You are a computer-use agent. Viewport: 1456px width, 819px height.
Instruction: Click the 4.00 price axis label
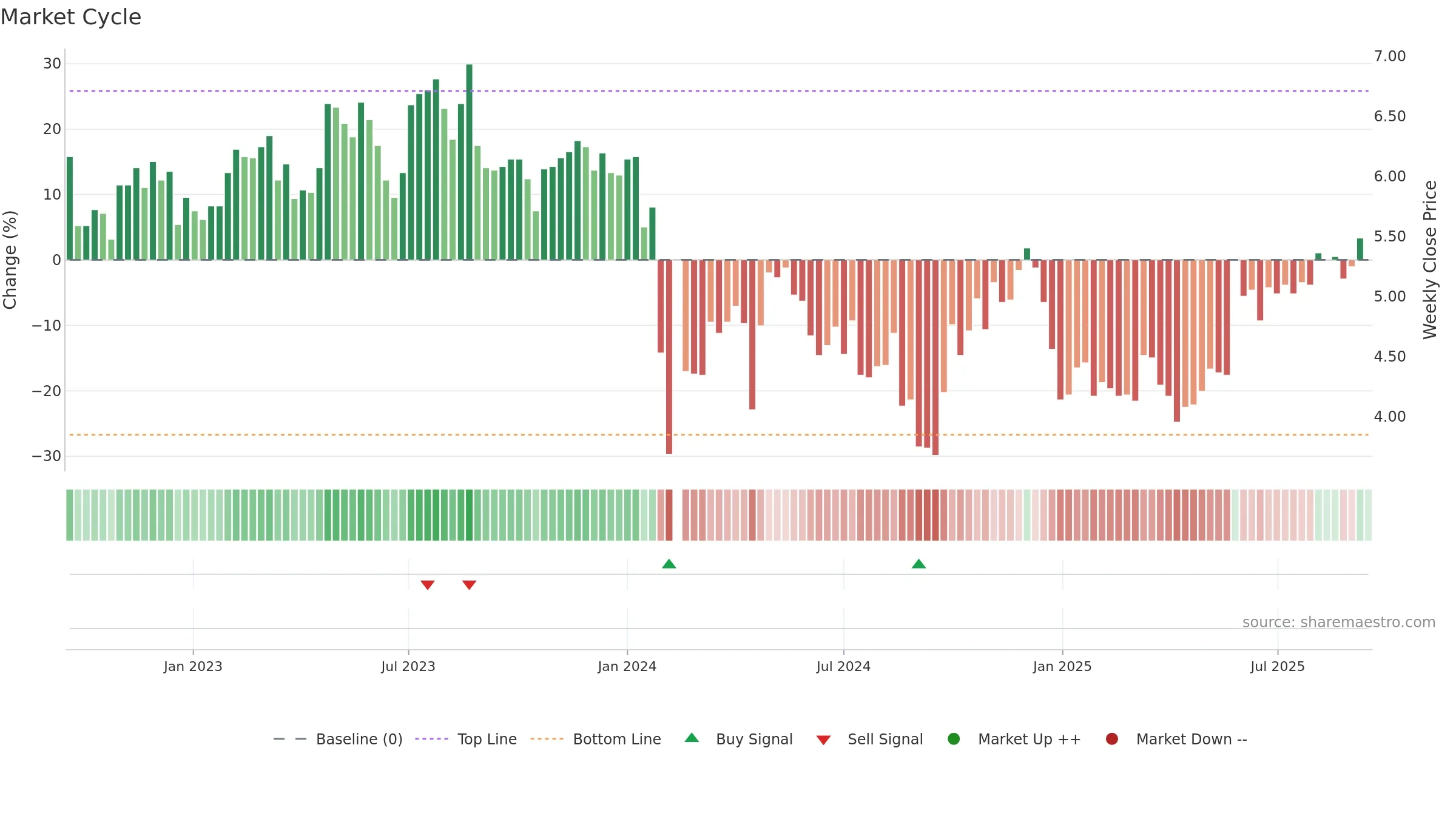(x=1390, y=417)
